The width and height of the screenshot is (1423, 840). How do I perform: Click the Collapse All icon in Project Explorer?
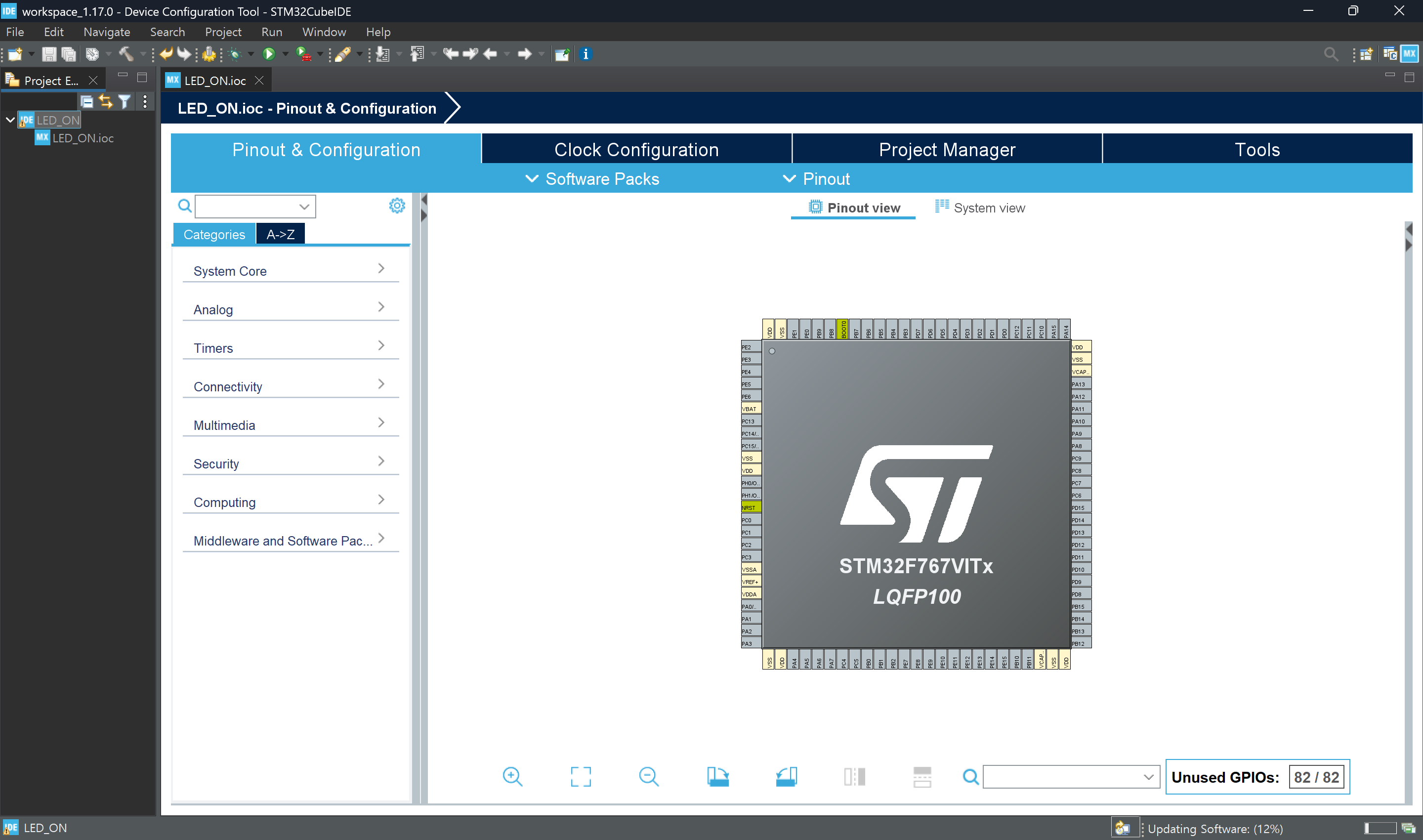pyautogui.click(x=86, y=101)
